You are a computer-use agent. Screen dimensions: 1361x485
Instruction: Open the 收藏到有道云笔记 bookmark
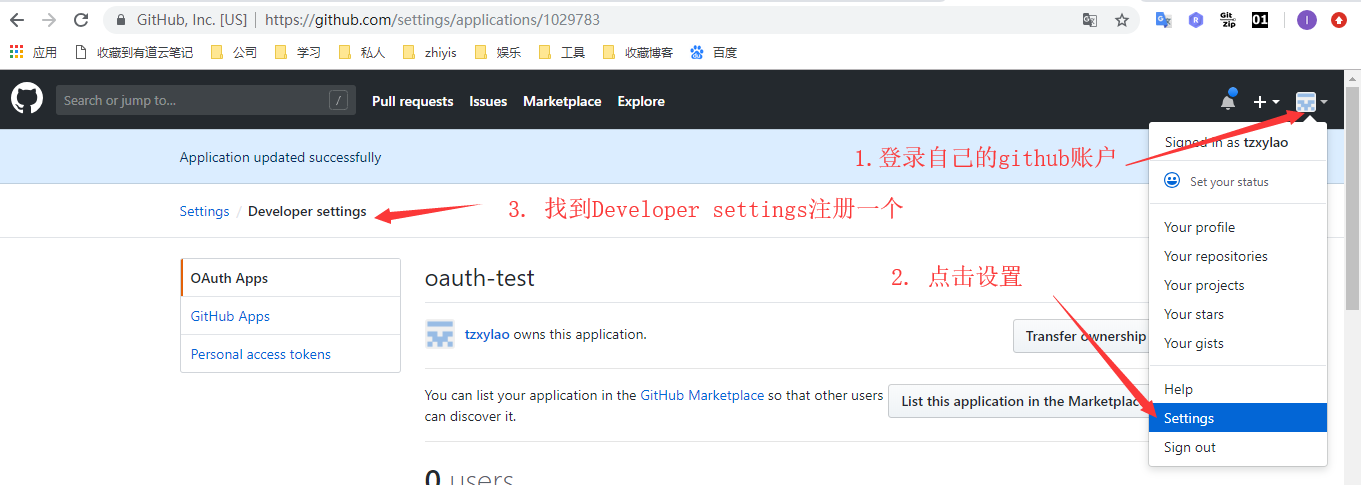click(x=135, y=52)
